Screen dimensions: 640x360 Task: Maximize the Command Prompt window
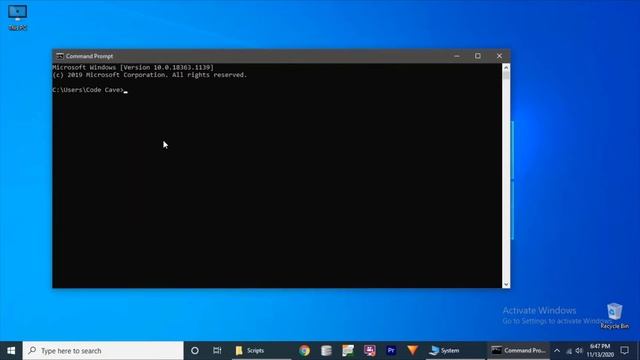(x=478, y=56)
